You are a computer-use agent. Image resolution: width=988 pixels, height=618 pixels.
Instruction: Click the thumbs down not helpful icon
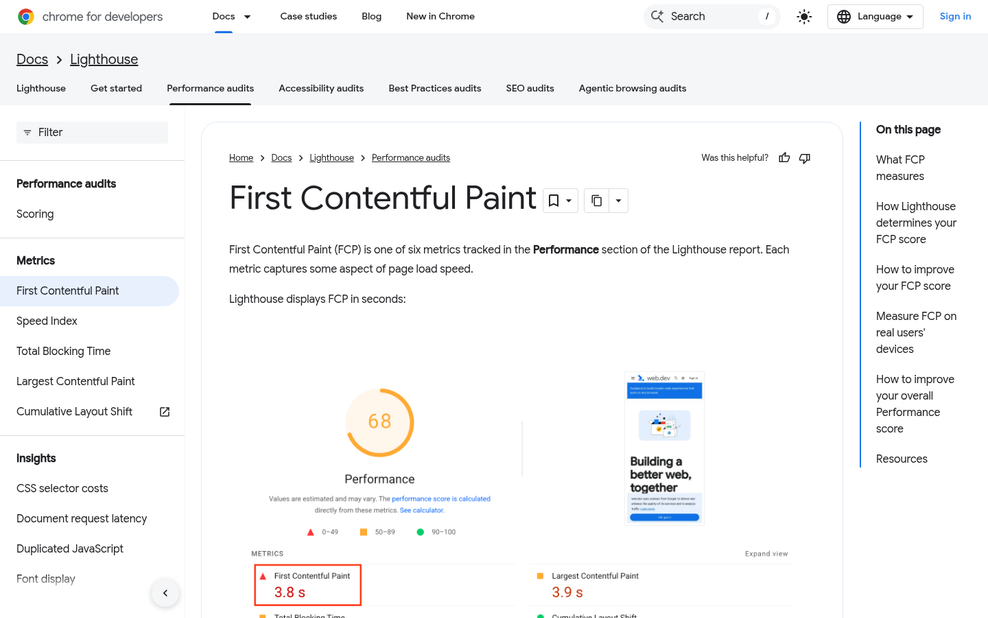[805, 157]
